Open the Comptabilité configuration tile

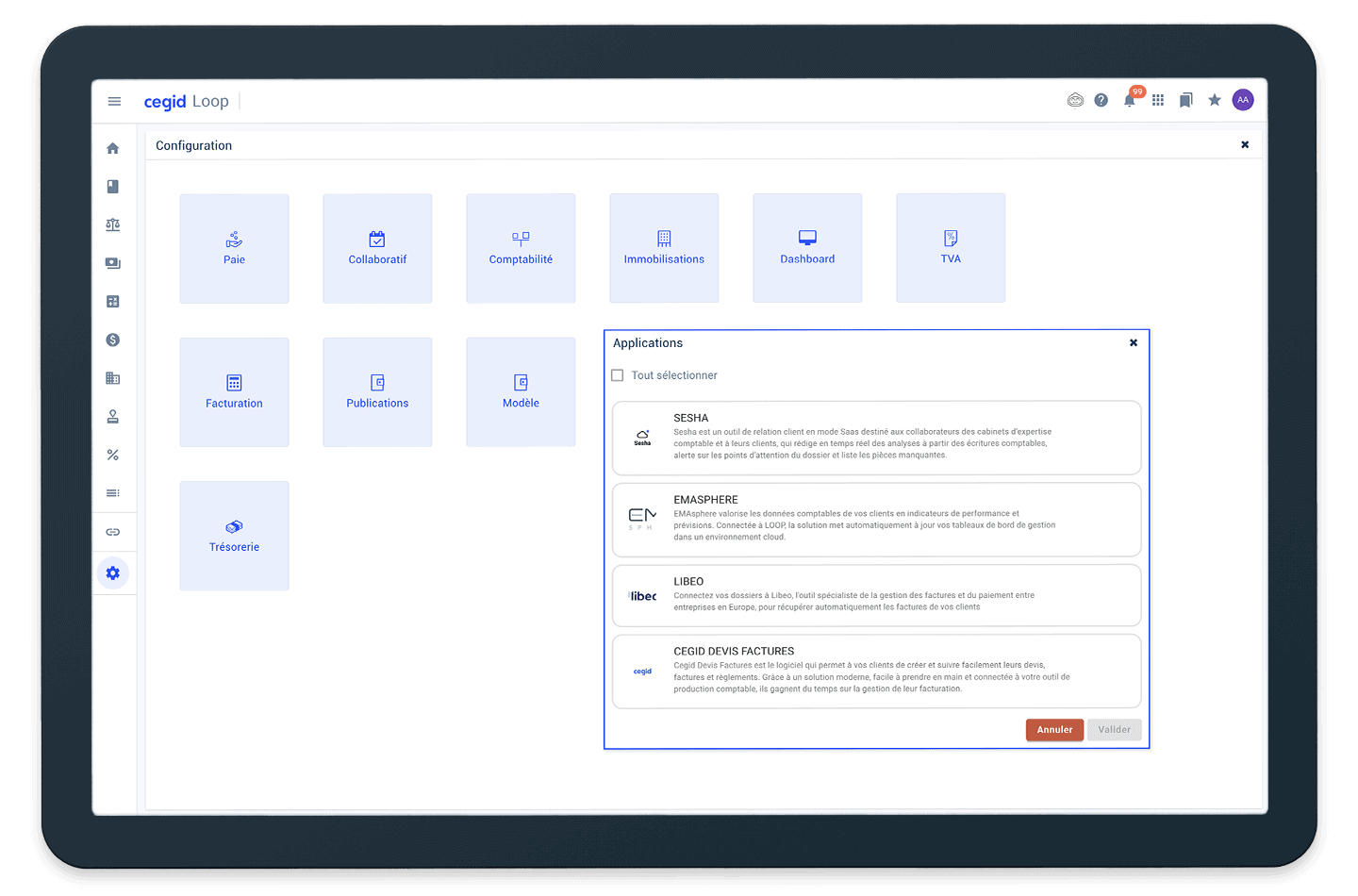click(521, 248)
